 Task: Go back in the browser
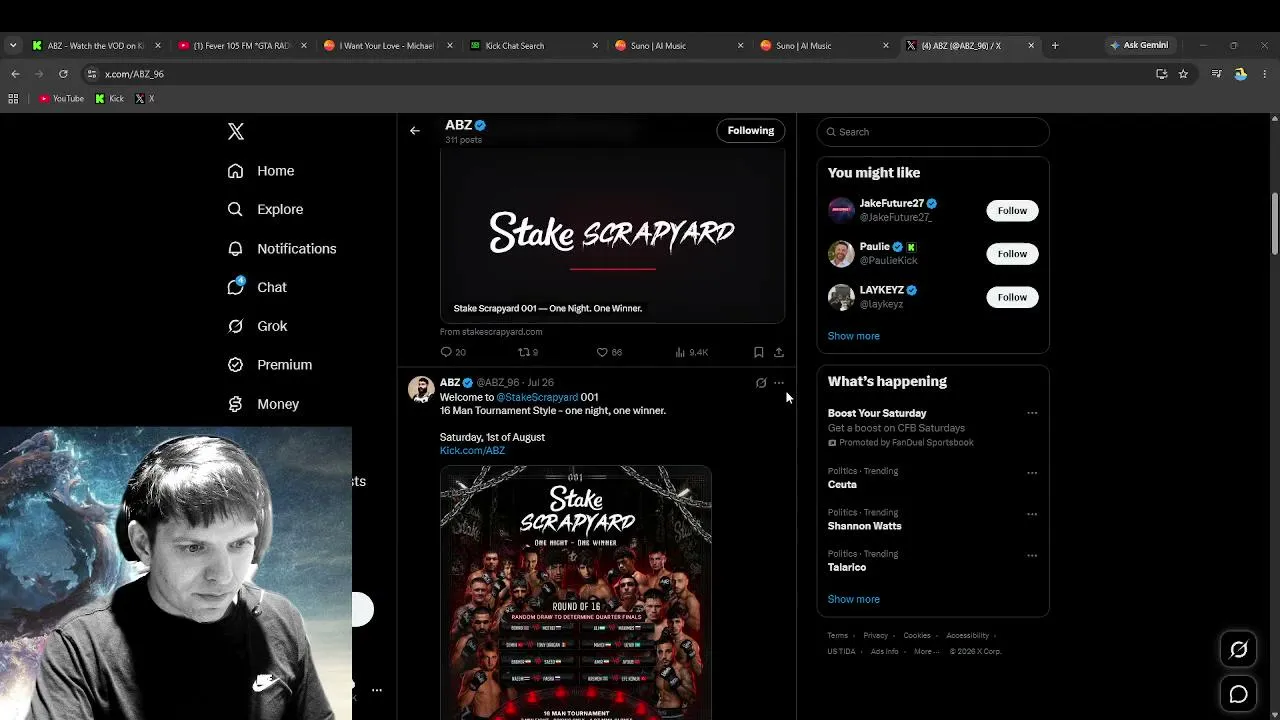(x=15, y=74)
